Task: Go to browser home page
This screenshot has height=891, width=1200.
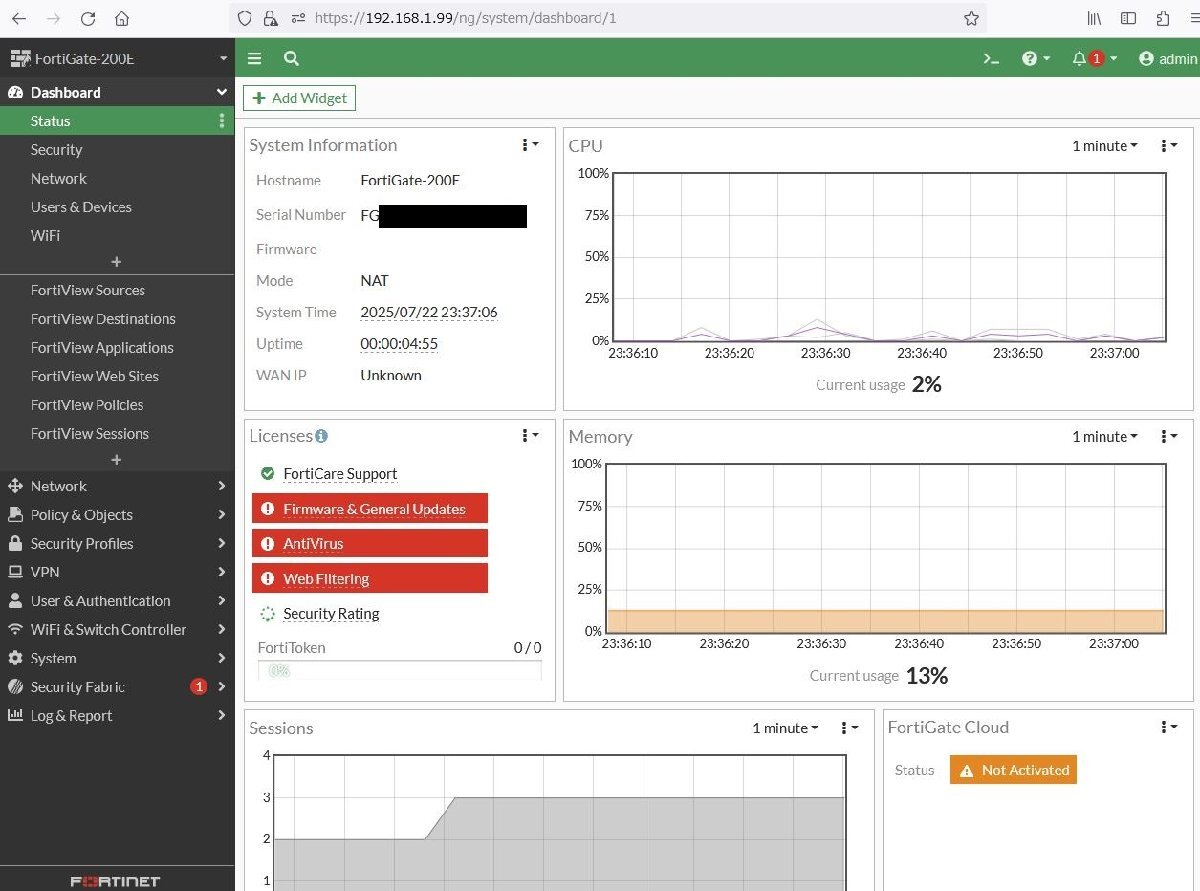Action: 122,18
